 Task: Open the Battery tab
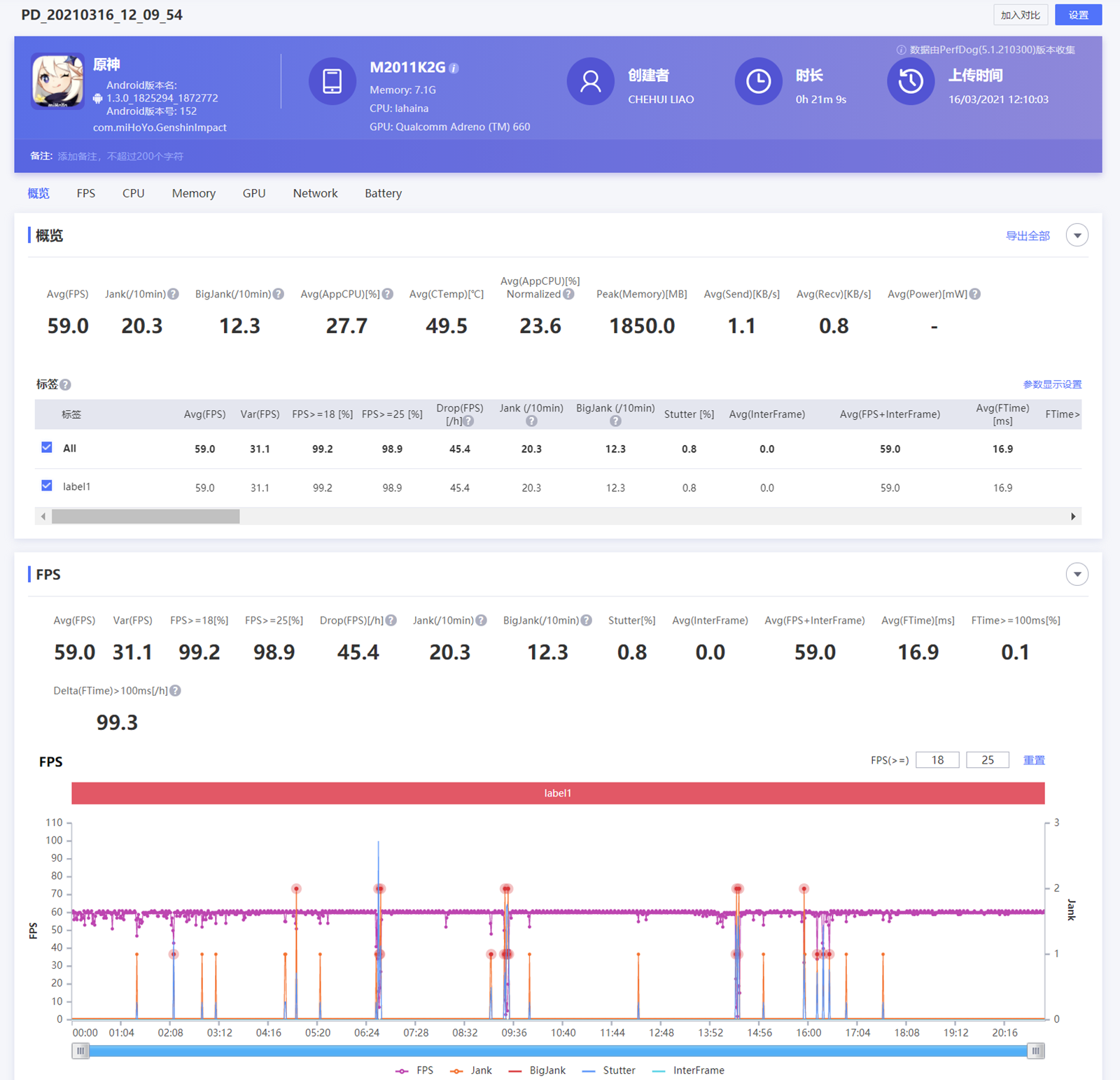coord(383,193)
